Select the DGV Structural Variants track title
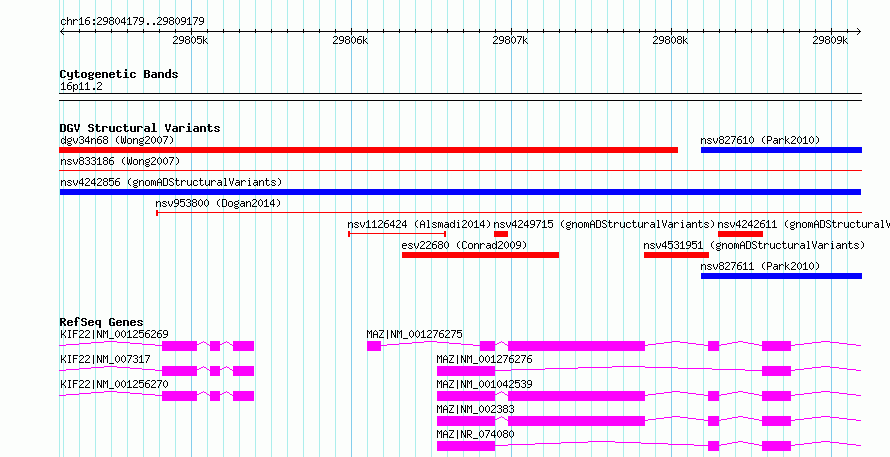This screenshot has width=890, height=457. 140,128
